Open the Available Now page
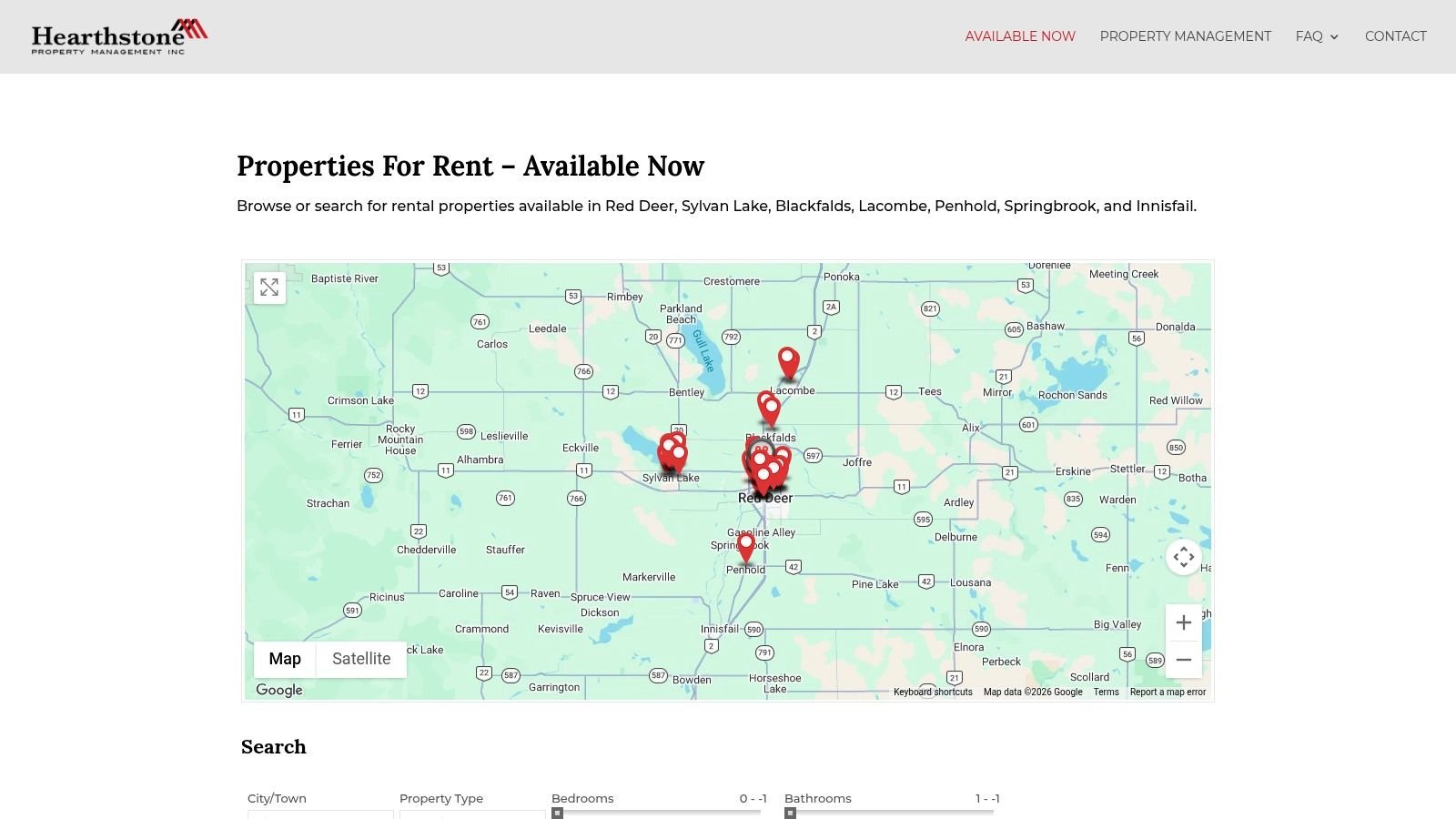The image size is (1456, 819). (x=1020, y=36)
